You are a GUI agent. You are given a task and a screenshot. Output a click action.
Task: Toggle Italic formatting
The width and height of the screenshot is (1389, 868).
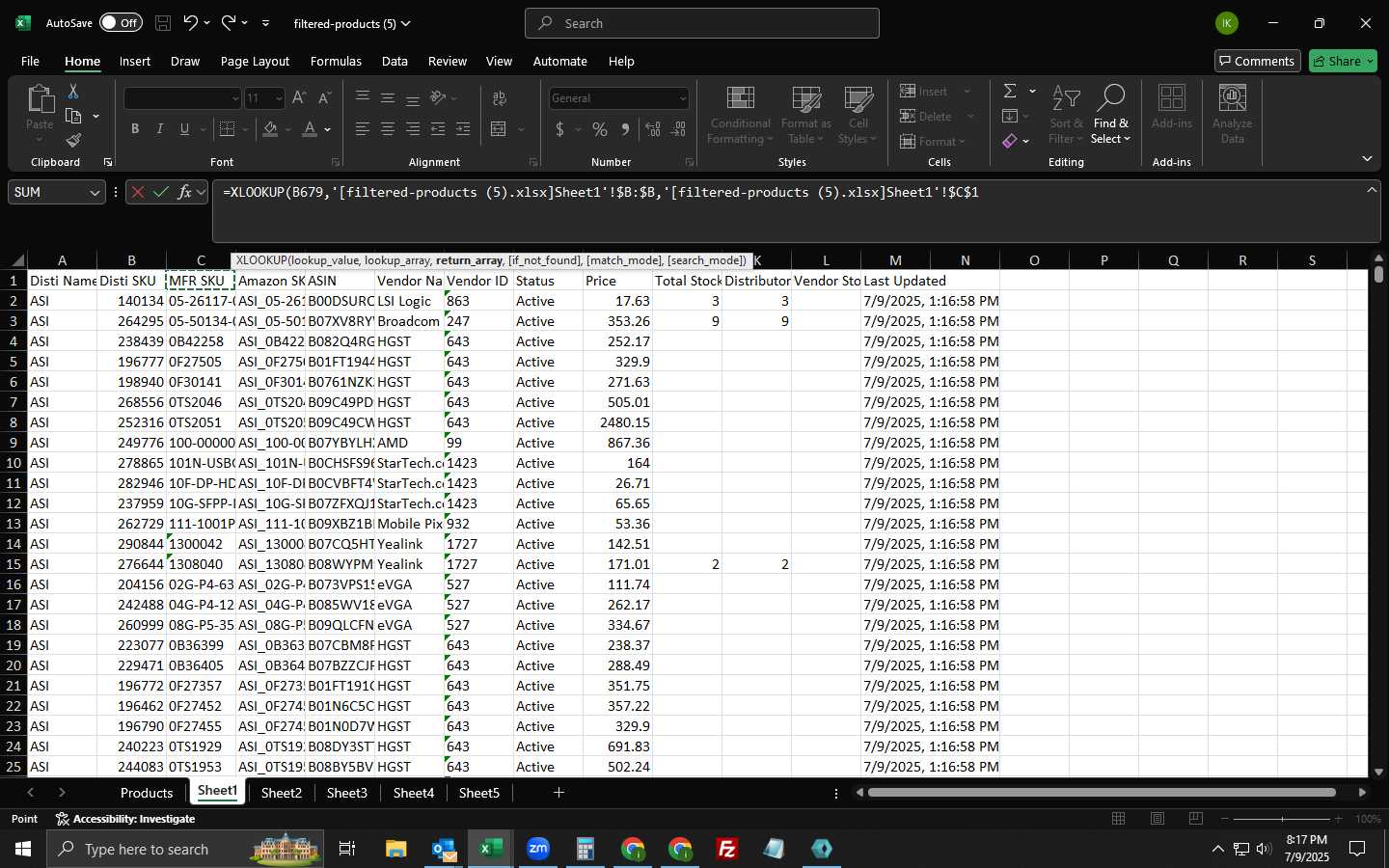coord(160,128)
